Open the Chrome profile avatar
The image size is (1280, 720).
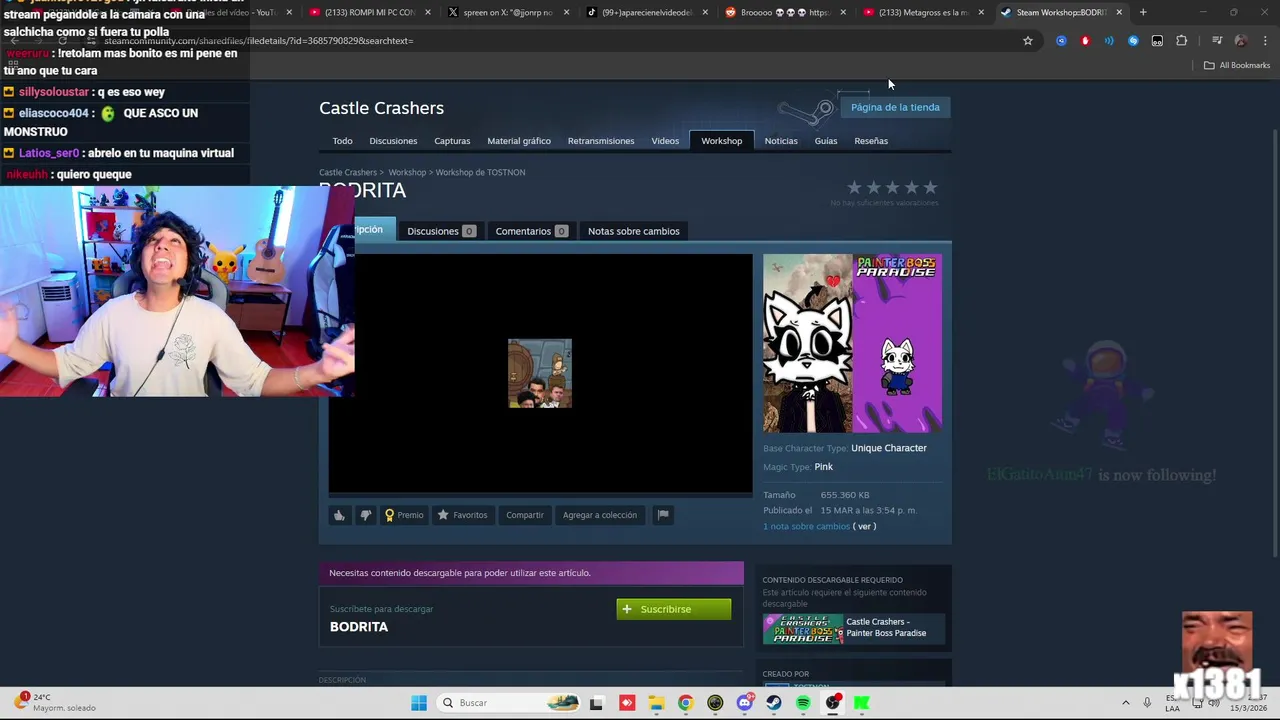tap(1241, 41)
